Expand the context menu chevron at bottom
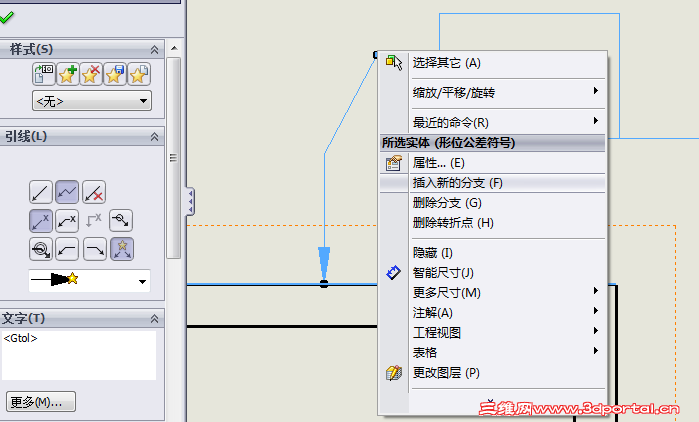Screen dimensions: 699x422 pos(490,402)
